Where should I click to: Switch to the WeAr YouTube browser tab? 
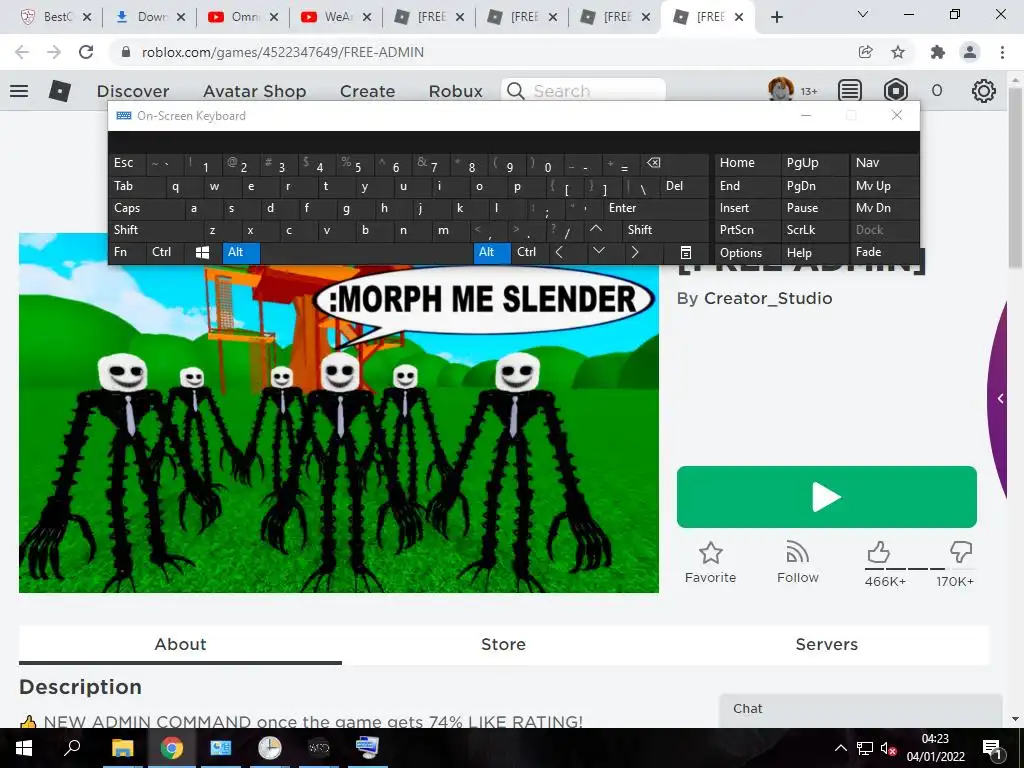click(336, 18)
